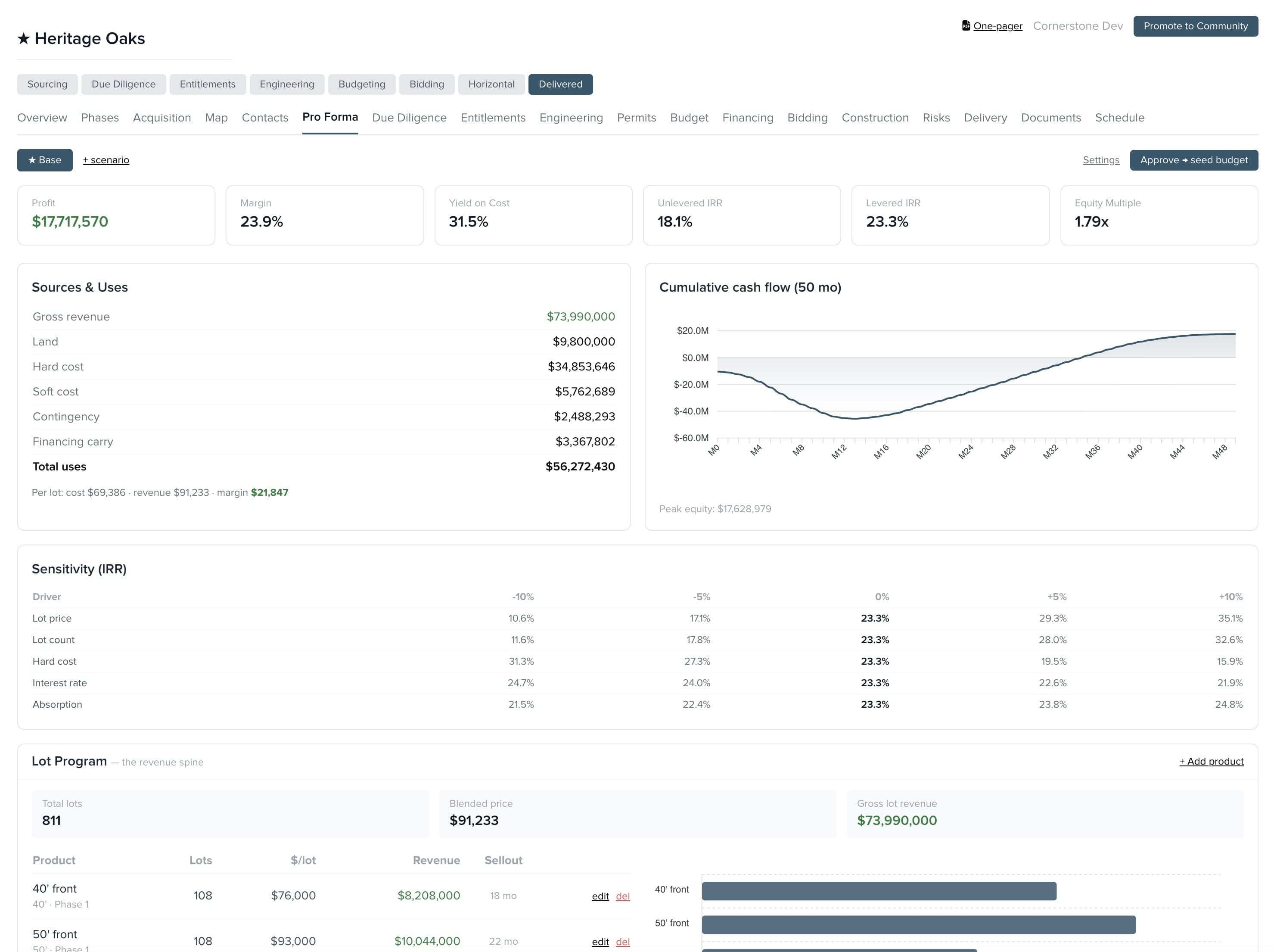Select the Delivered stage pill
Image resolution: width=1274 pixels, height=952 pixels.
[560, 84]
